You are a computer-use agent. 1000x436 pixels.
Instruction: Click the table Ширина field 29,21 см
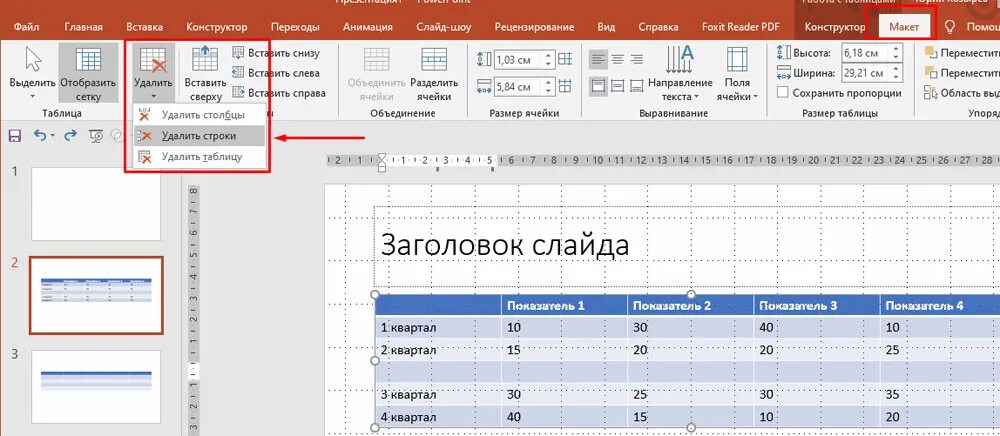866,73
